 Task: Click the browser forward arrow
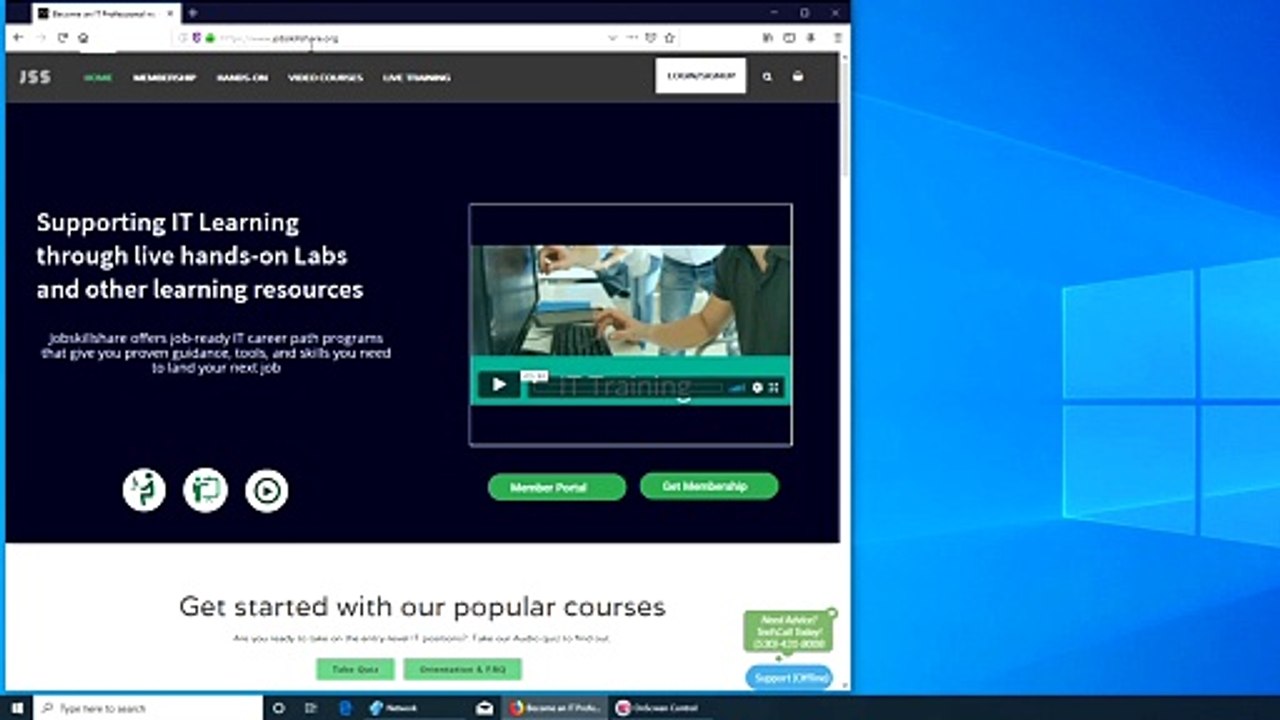pos(41,38)
